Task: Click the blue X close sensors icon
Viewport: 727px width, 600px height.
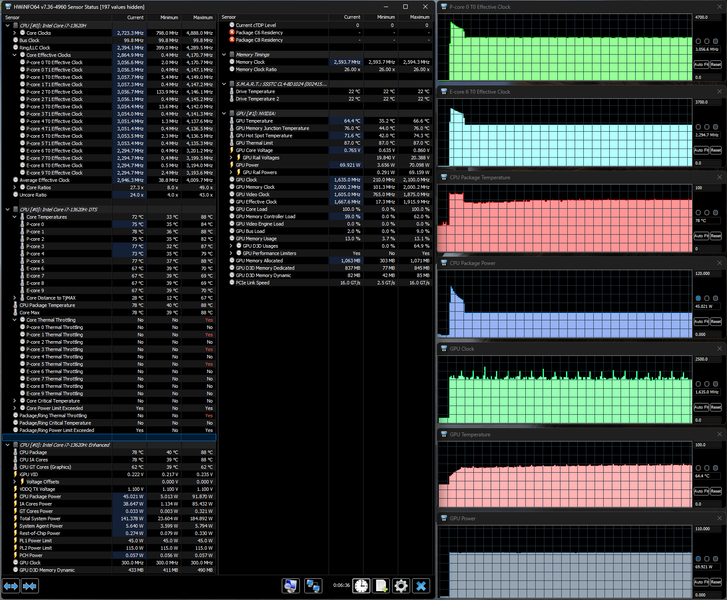Action: tap(421, 586)
